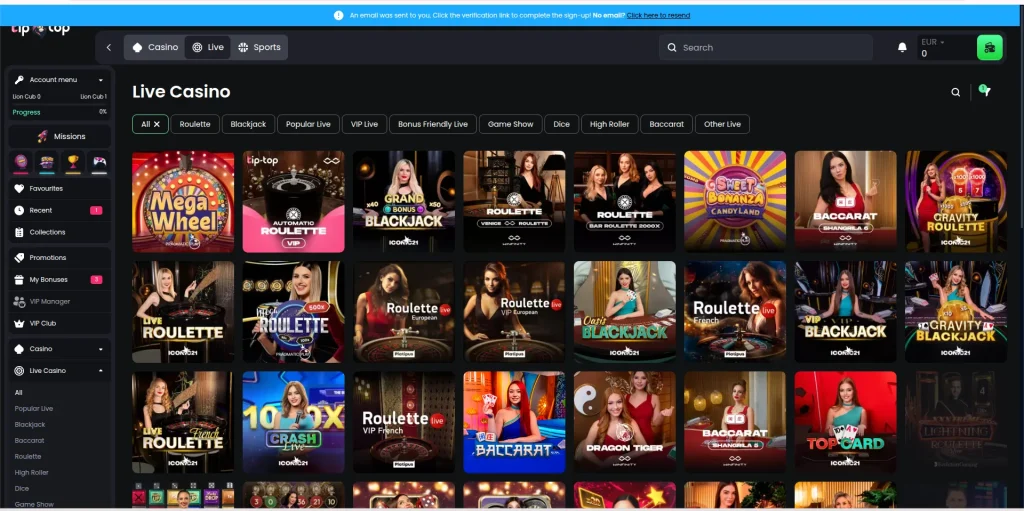1024x511 pixels.
Task: Open green deposit wallet button
Action: (x=989, y=47)
